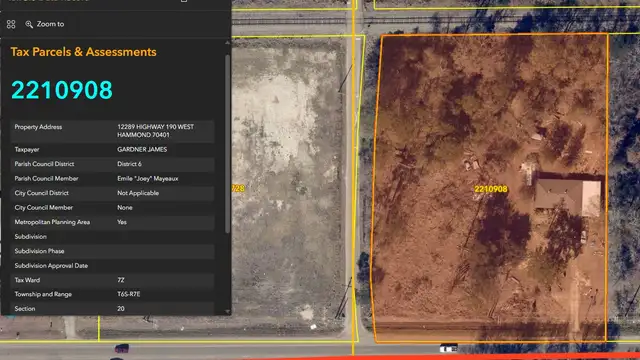Click the 2210908 parcel label on the map
Image resolution: width=640 pixels, height=360 pixels.
(491, 189)
